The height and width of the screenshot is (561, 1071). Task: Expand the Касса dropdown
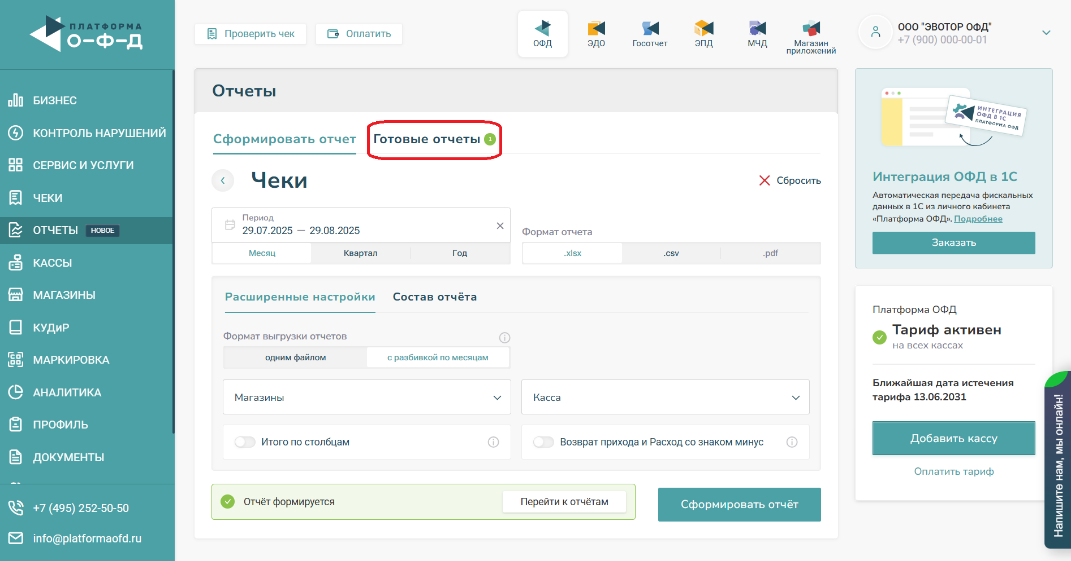coord(665,397)
